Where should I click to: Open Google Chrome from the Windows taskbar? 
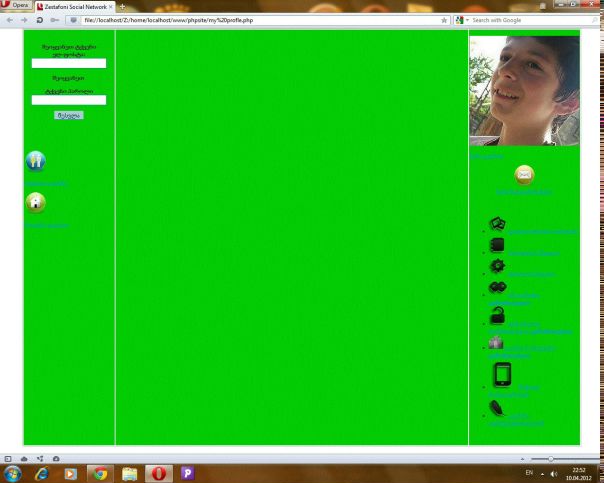point(99,473)
